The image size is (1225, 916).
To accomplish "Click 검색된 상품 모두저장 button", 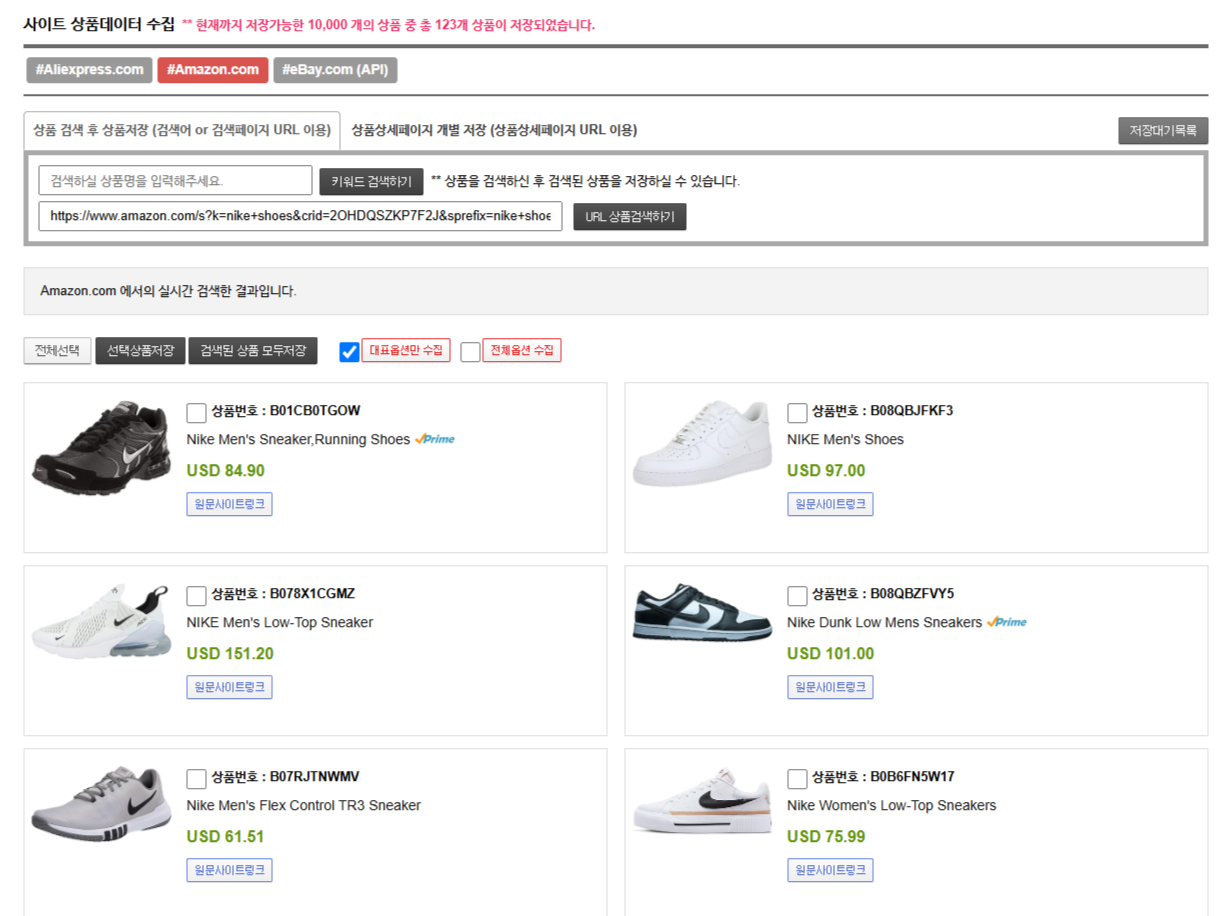I will 253,350.
